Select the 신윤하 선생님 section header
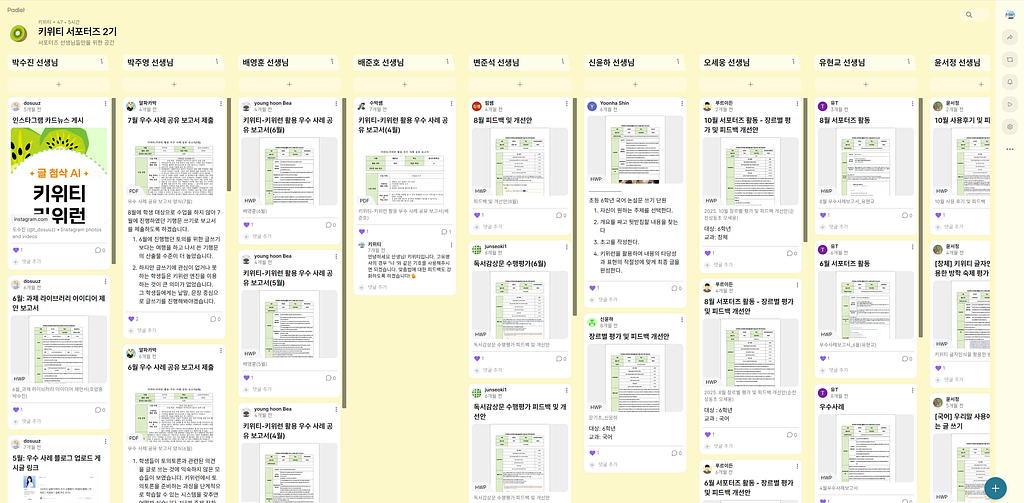The width and height of the screenshot is (1024, 503). click(x=611, y=63)
